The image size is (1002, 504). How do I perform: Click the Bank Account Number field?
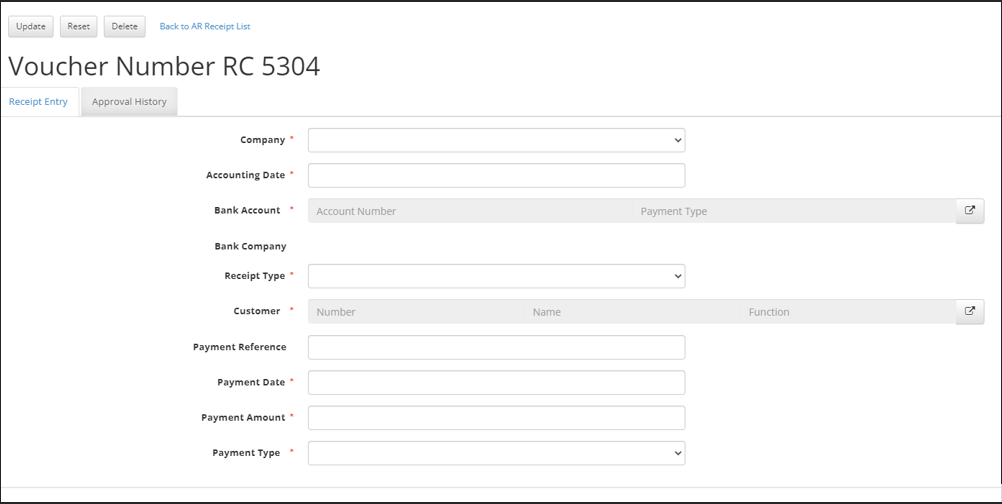470,211
